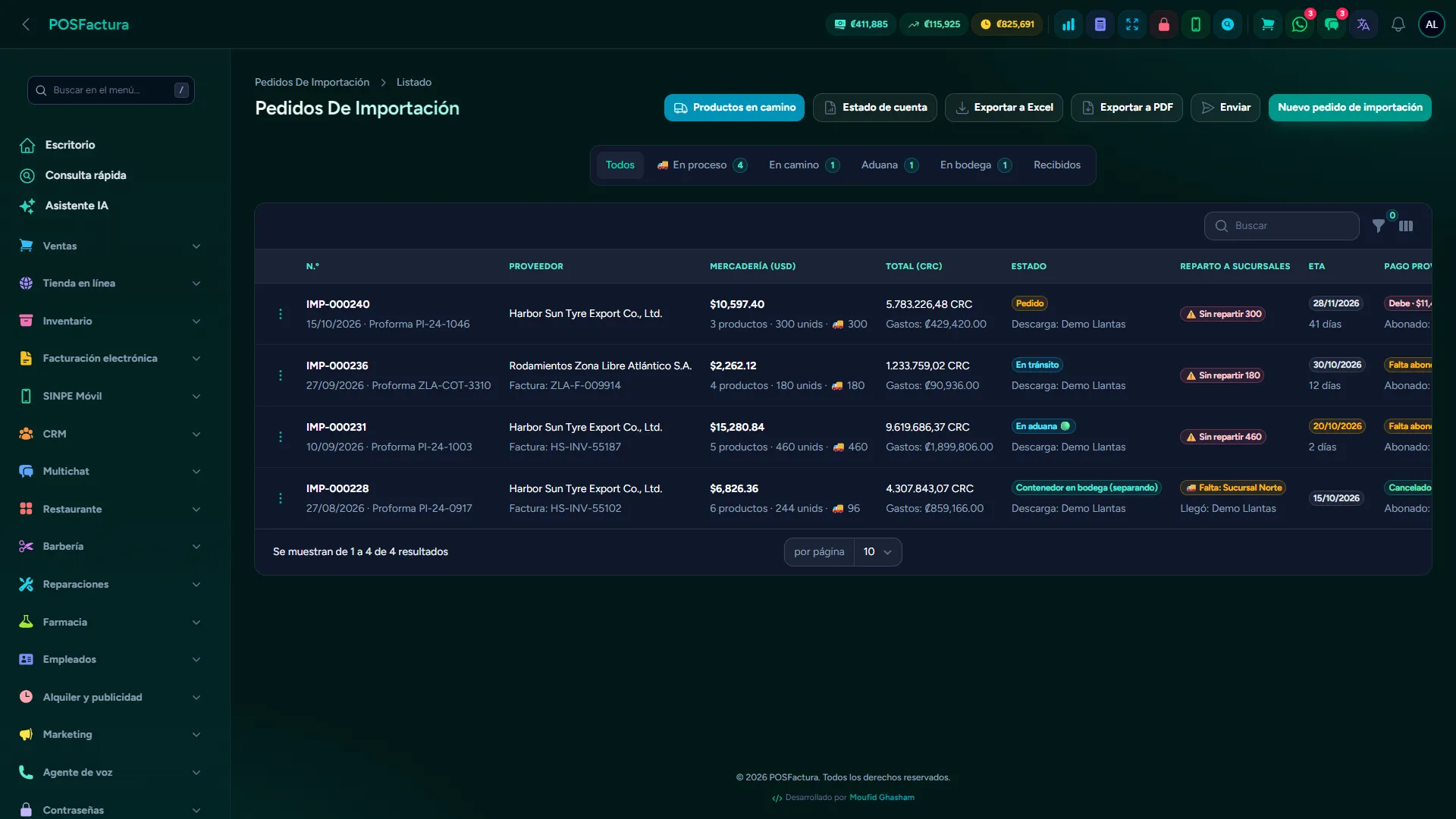Open the table filter funnel icon
Screen dimensions: 1456x819
pyautogui.click(x=1379, y=226)
